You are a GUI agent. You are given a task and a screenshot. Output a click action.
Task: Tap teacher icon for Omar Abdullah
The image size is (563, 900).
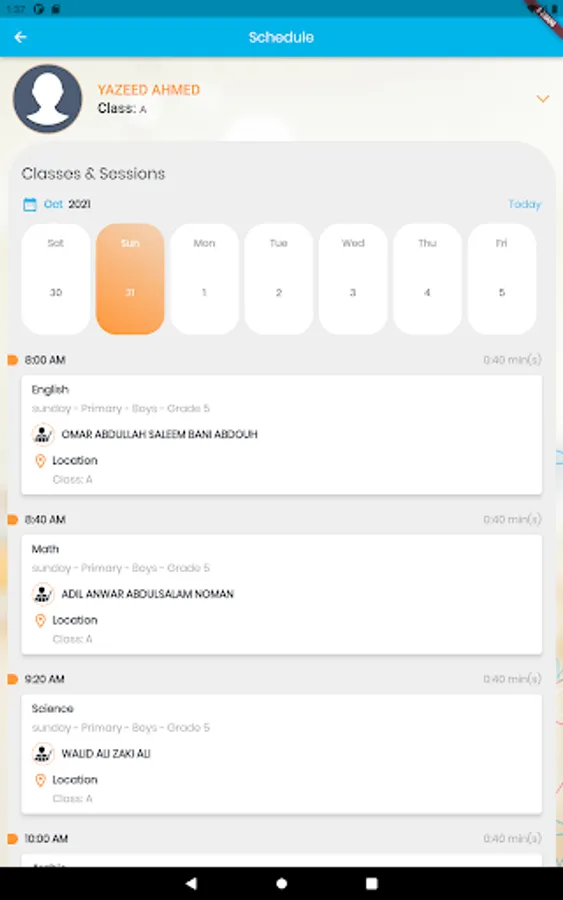click(x=43, y=435)
